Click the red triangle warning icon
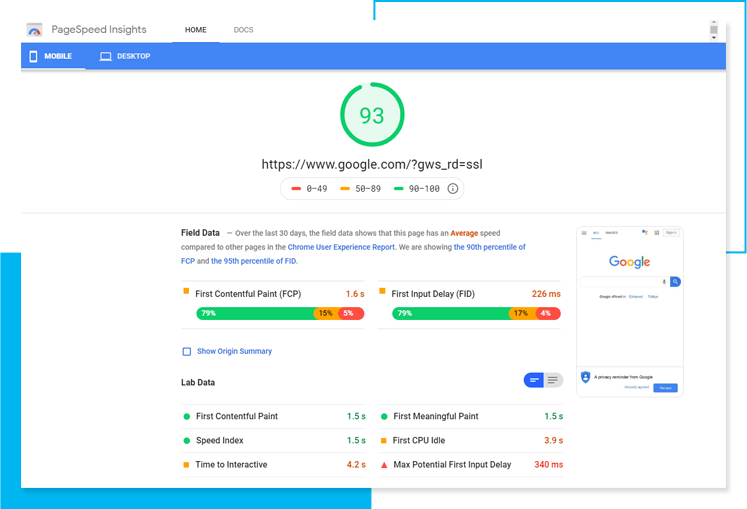Image resolution: width=747 pixels, height=509 pixels. (x=384, y=465)
